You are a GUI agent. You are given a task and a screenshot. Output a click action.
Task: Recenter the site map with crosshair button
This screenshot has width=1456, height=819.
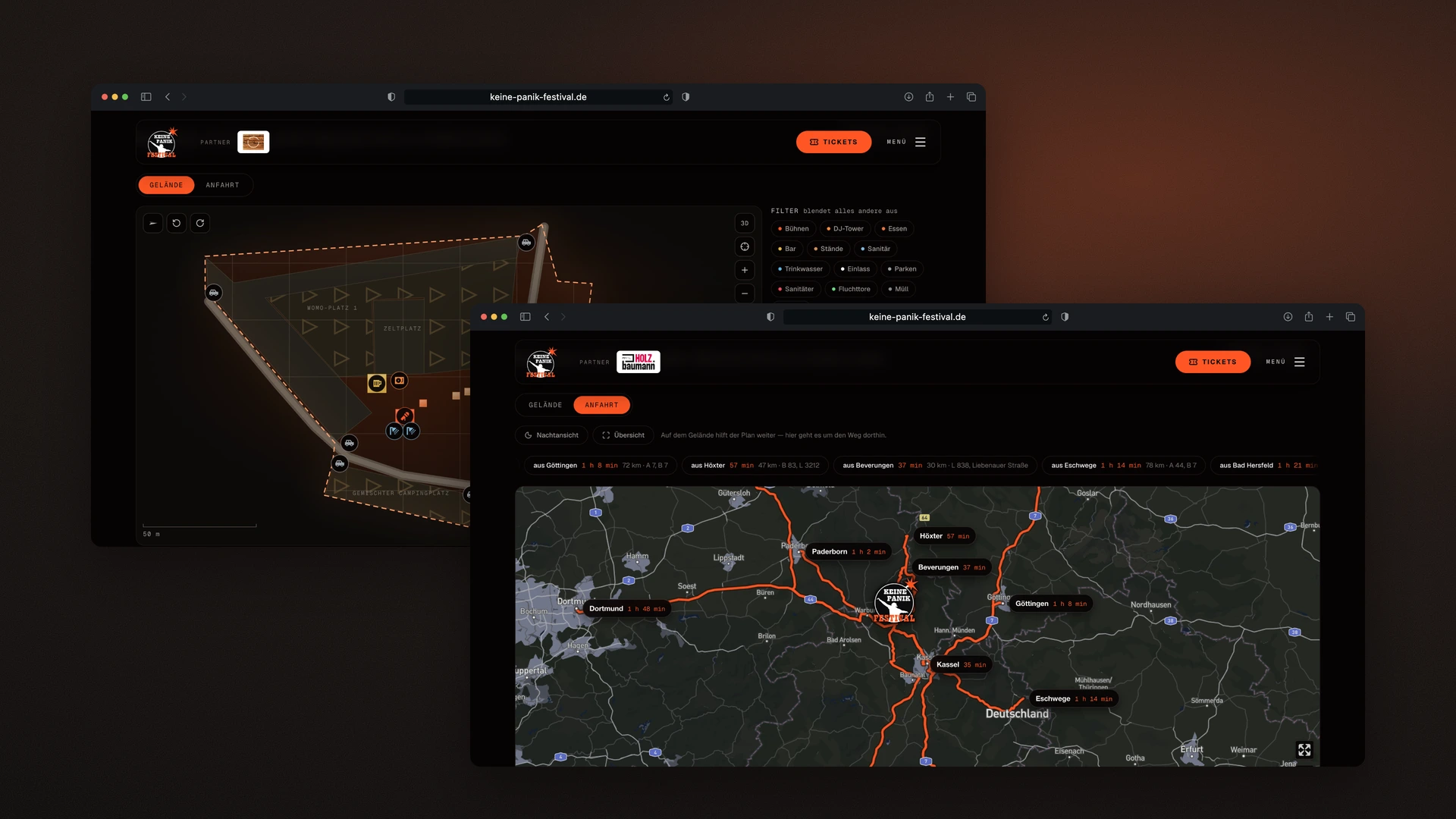pyautogui.click(x=745, y=246)
